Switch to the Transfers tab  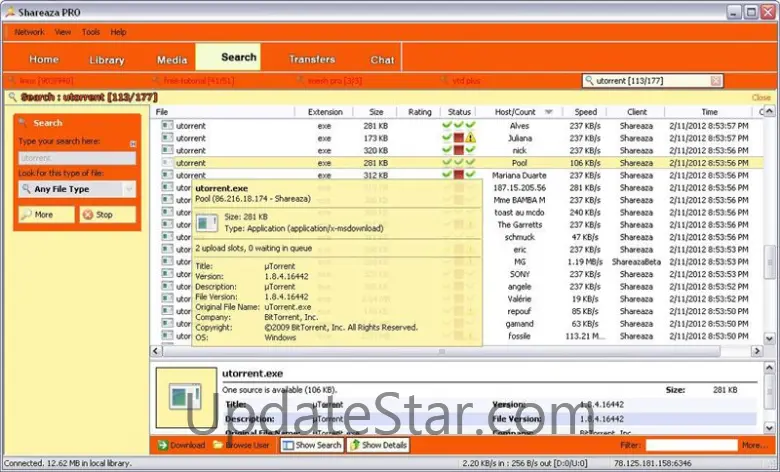pos(312,59)
